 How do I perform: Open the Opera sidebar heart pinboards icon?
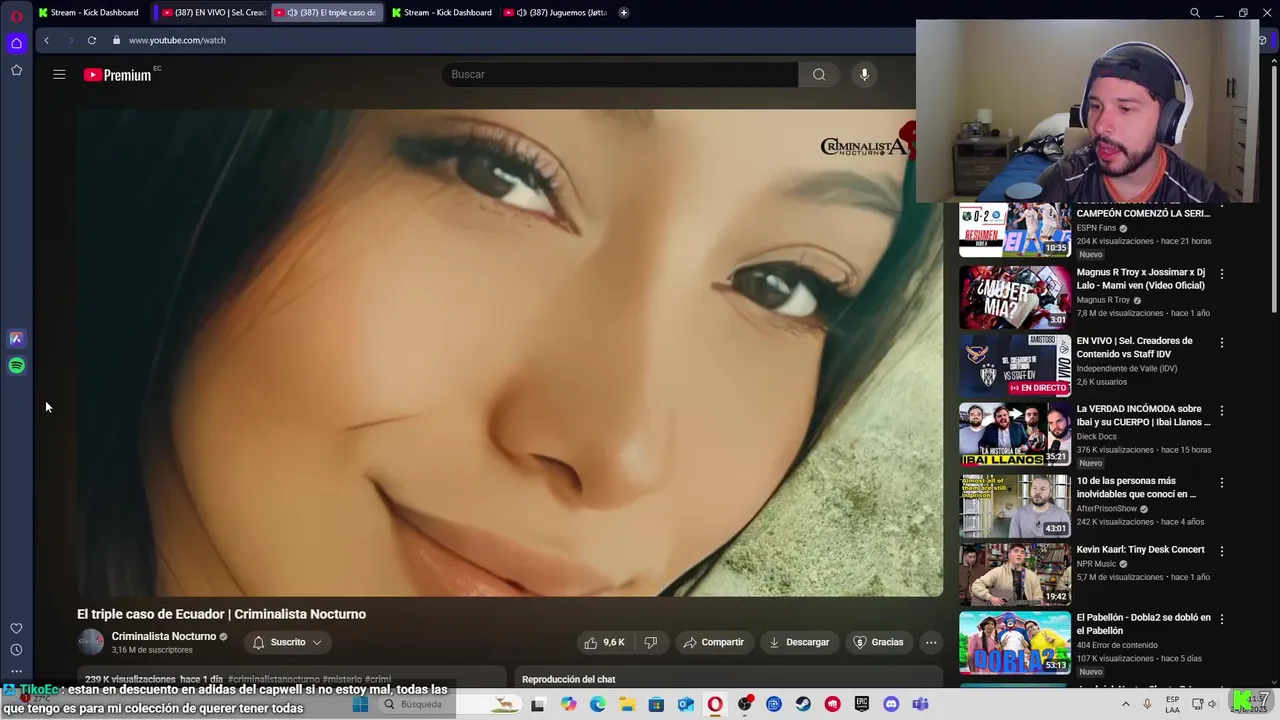click(16, 628)
